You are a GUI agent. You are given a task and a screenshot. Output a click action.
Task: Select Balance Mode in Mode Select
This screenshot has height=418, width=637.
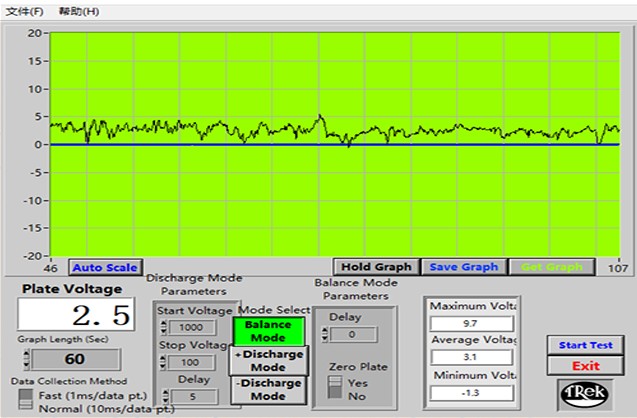(x=268, y=331)
